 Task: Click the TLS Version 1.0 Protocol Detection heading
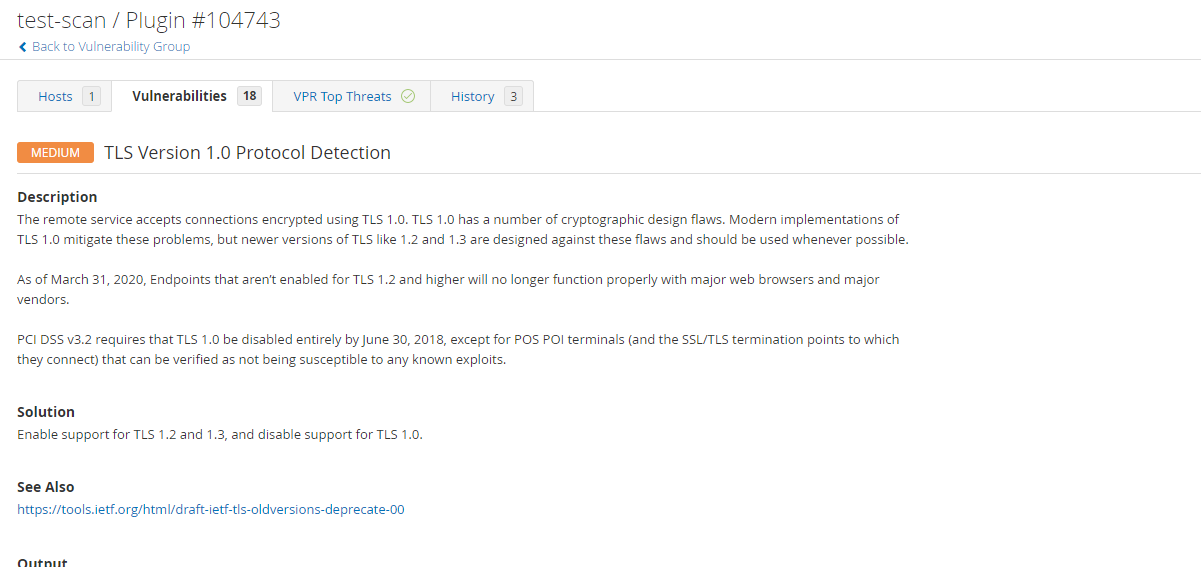pos(247,153)
